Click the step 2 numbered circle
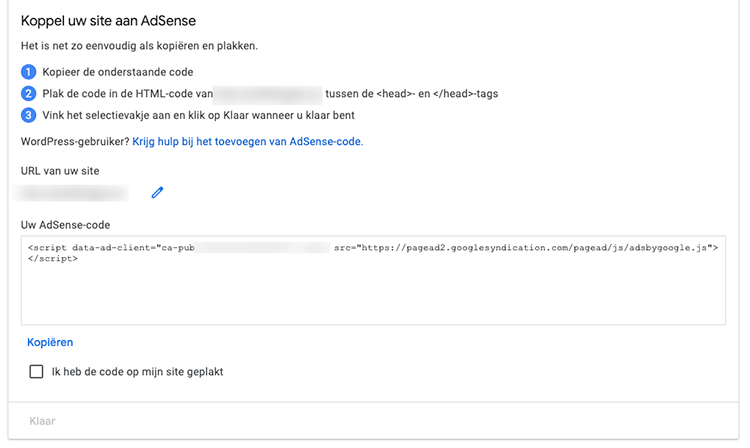The image size is (750, 448). coord(29,94)
